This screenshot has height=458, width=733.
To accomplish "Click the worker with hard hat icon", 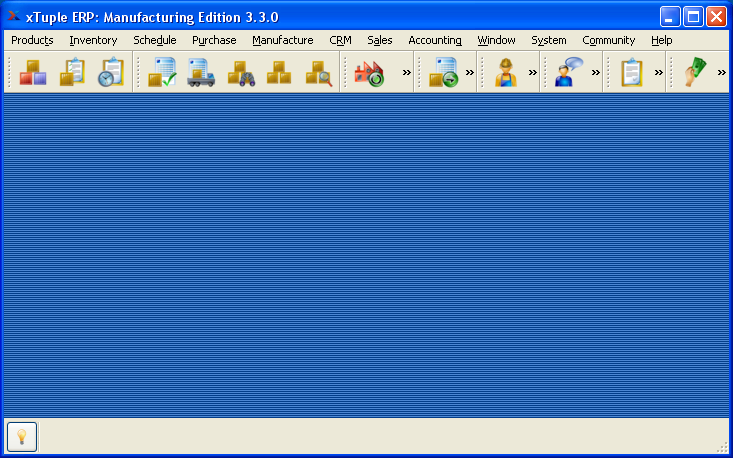I will [x=506, y=72].
